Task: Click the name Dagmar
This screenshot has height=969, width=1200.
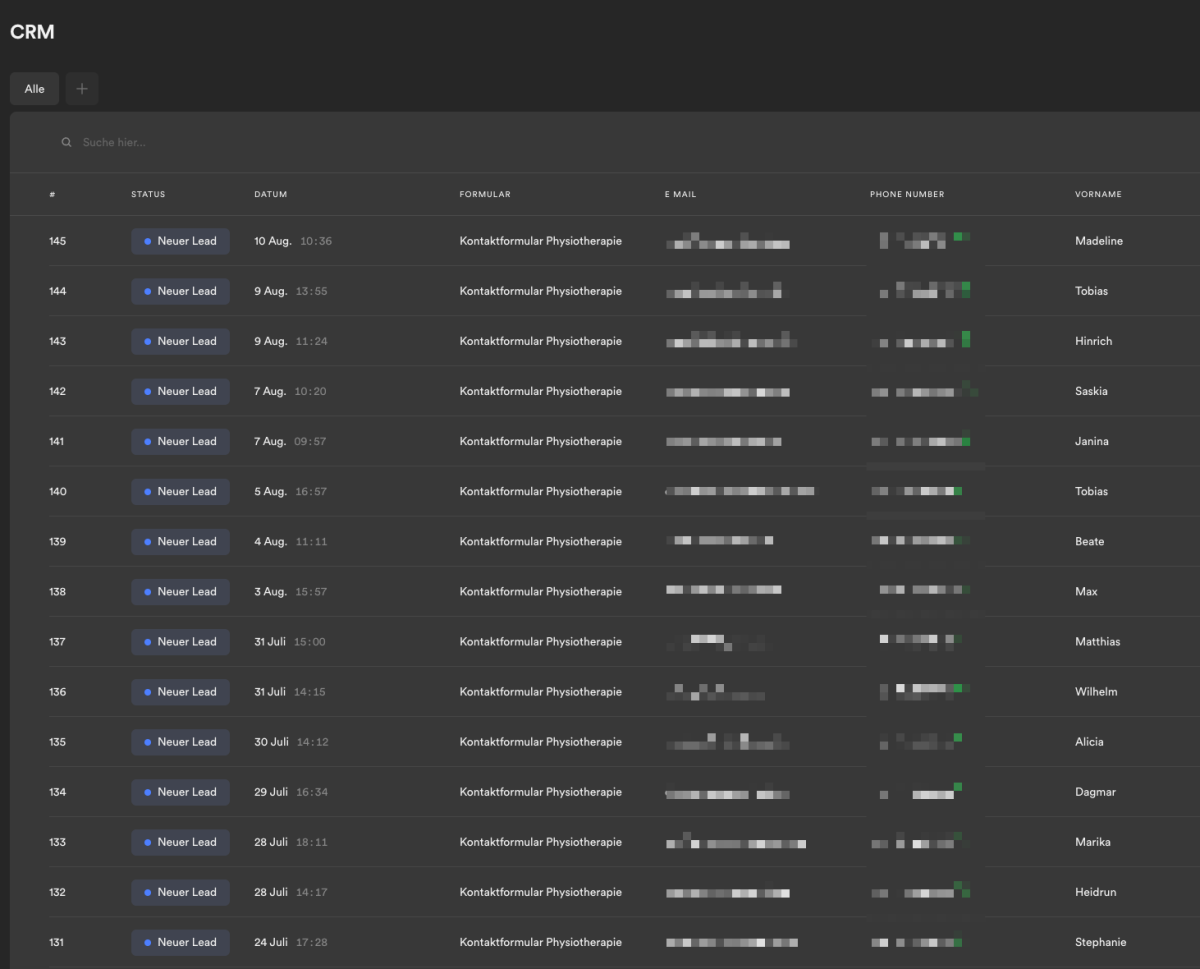Action: 1095,791
